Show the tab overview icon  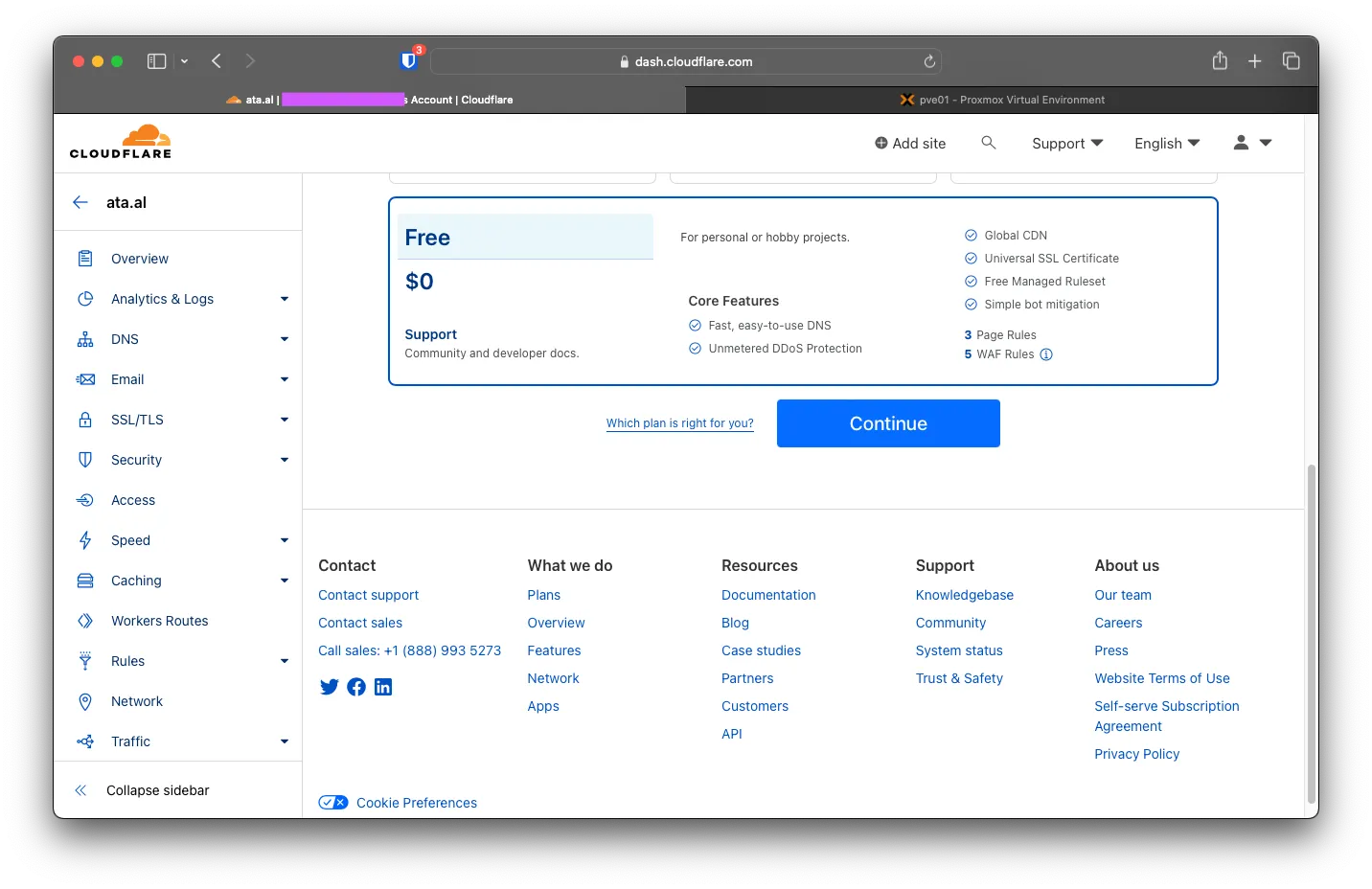(1292, 61)
